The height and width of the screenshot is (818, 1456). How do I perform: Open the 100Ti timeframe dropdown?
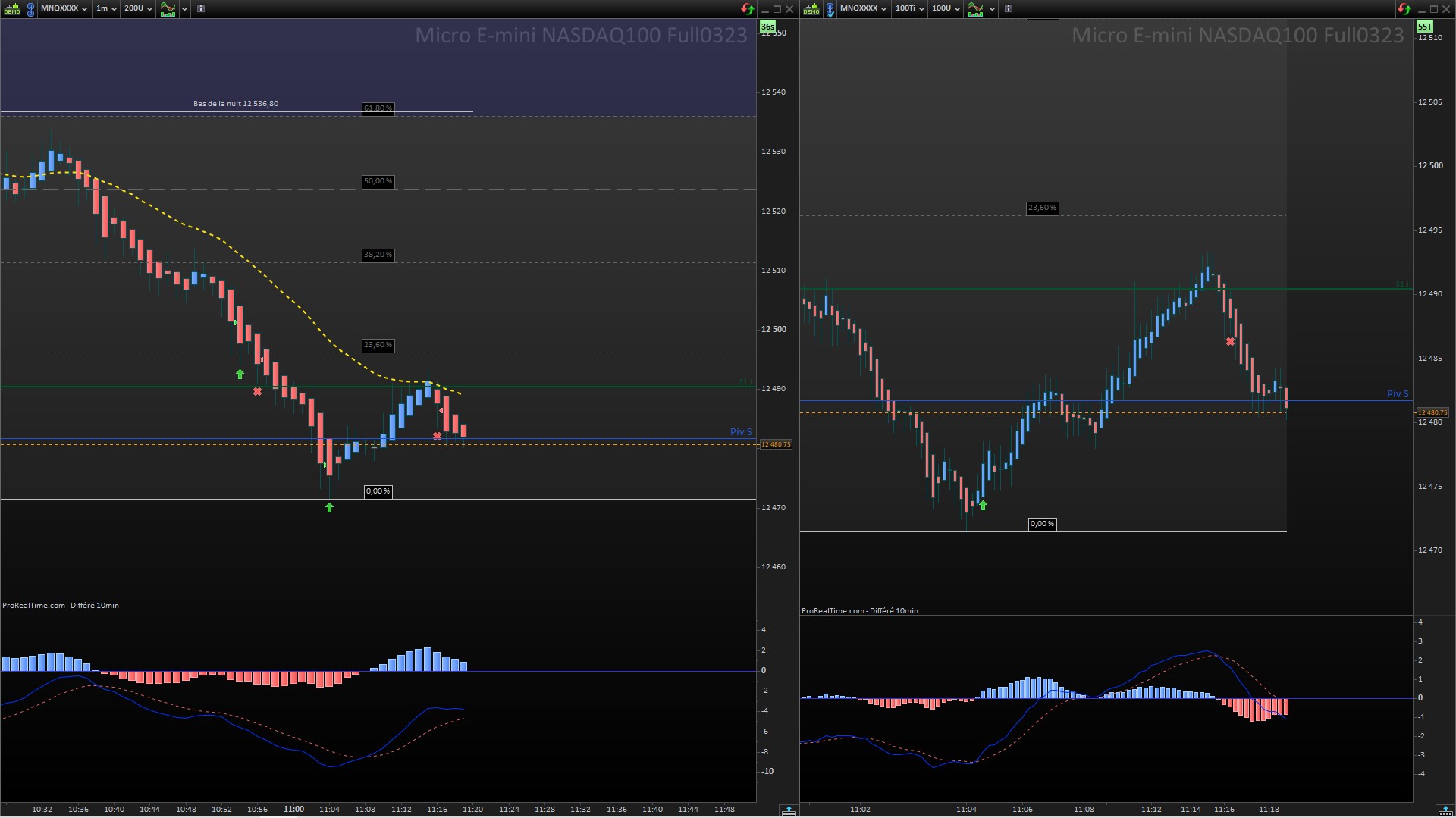coord(909,8)
